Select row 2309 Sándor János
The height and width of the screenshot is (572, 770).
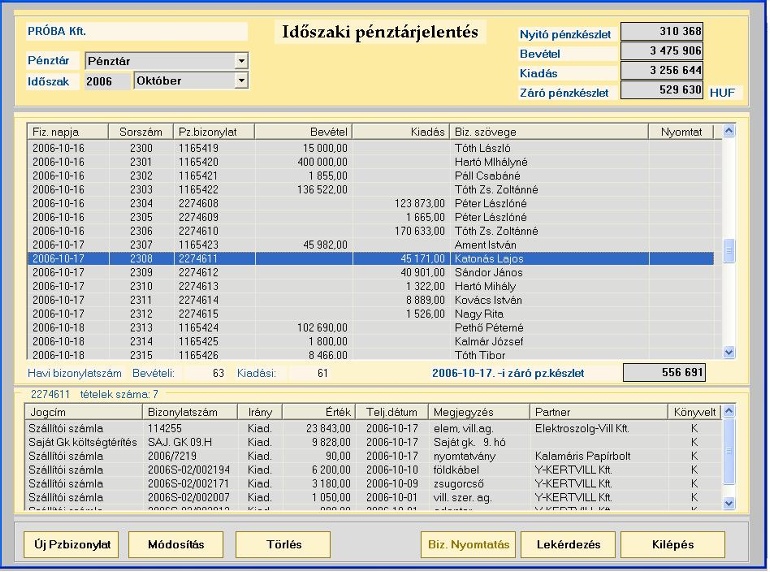click(x=371, y=272)
